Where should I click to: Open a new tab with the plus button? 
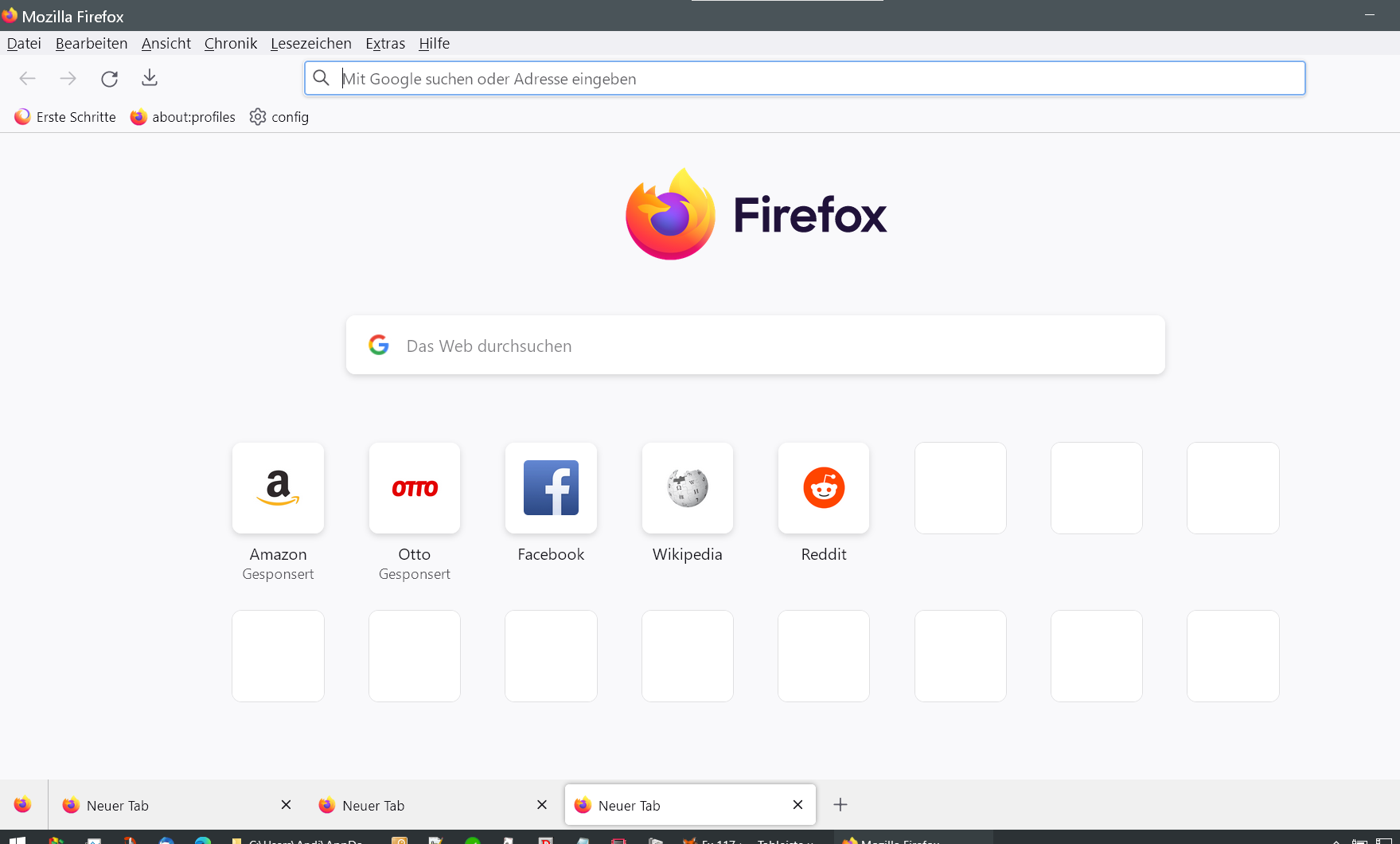click(x=840, y=805)
